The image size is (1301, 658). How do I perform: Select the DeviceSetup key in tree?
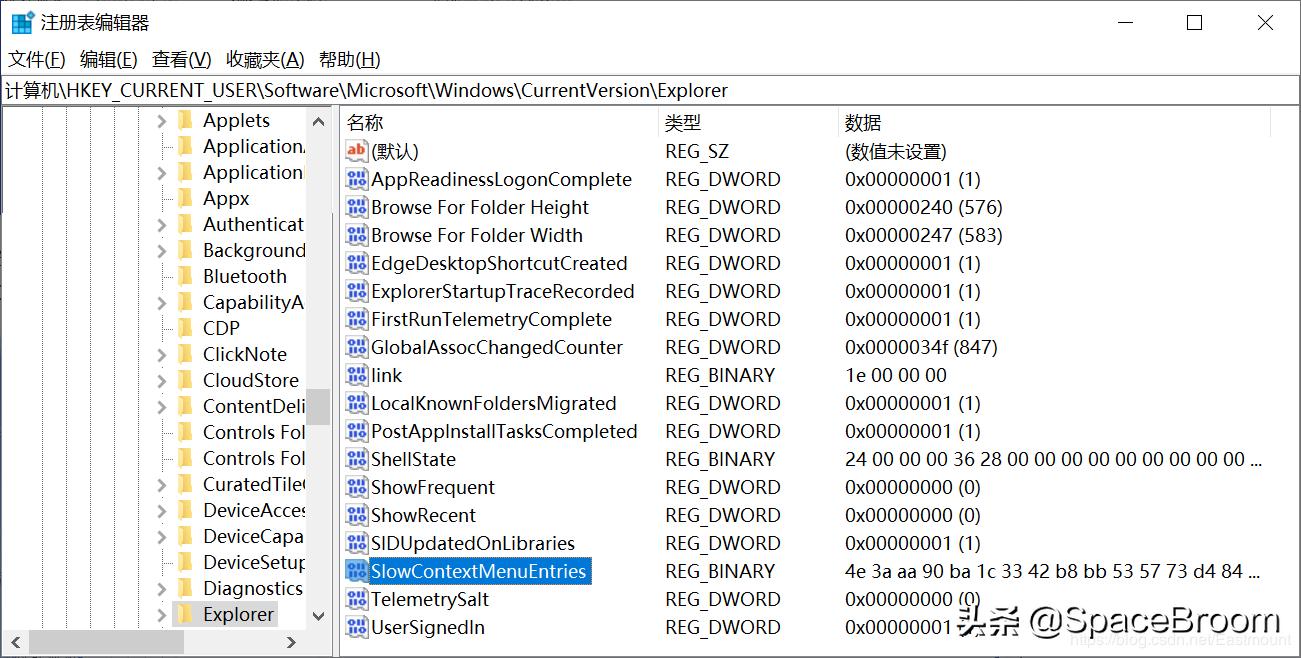tap(254, 562)
